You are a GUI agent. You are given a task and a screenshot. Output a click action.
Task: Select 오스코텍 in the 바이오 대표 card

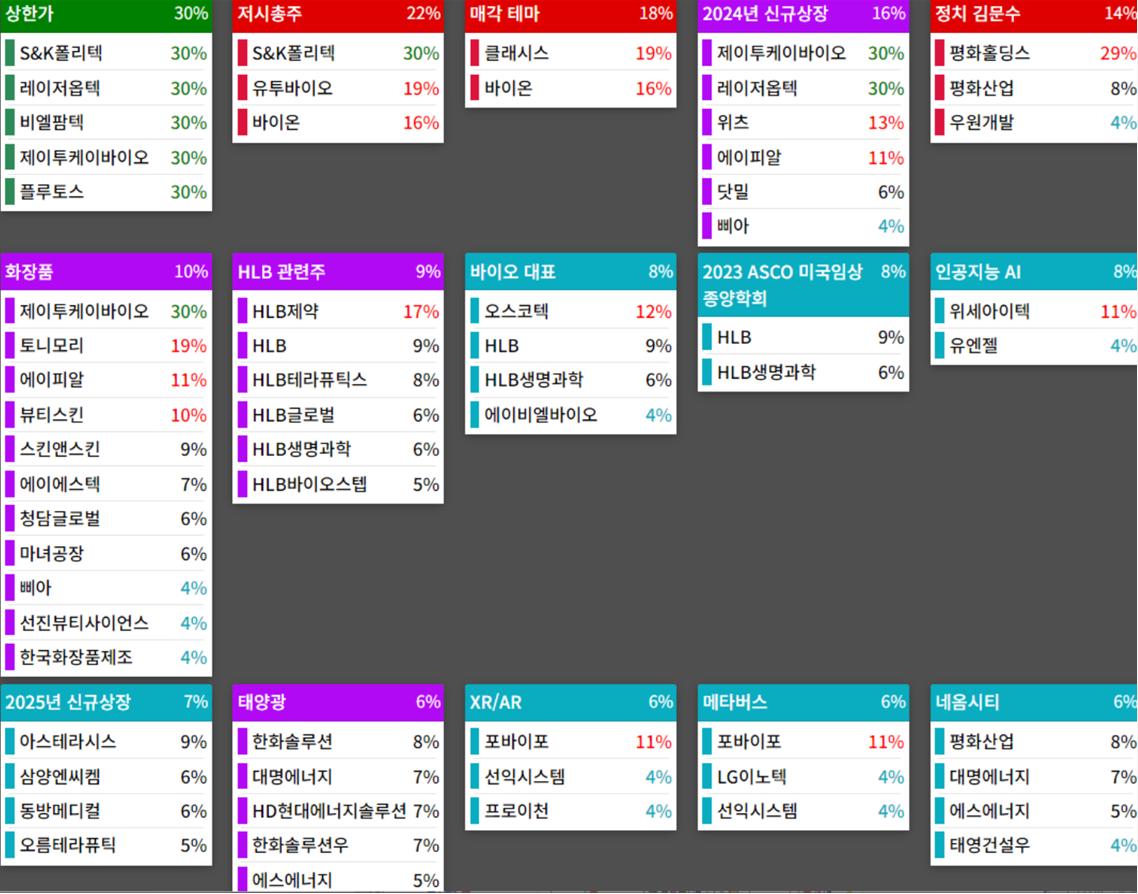point(570,311)
